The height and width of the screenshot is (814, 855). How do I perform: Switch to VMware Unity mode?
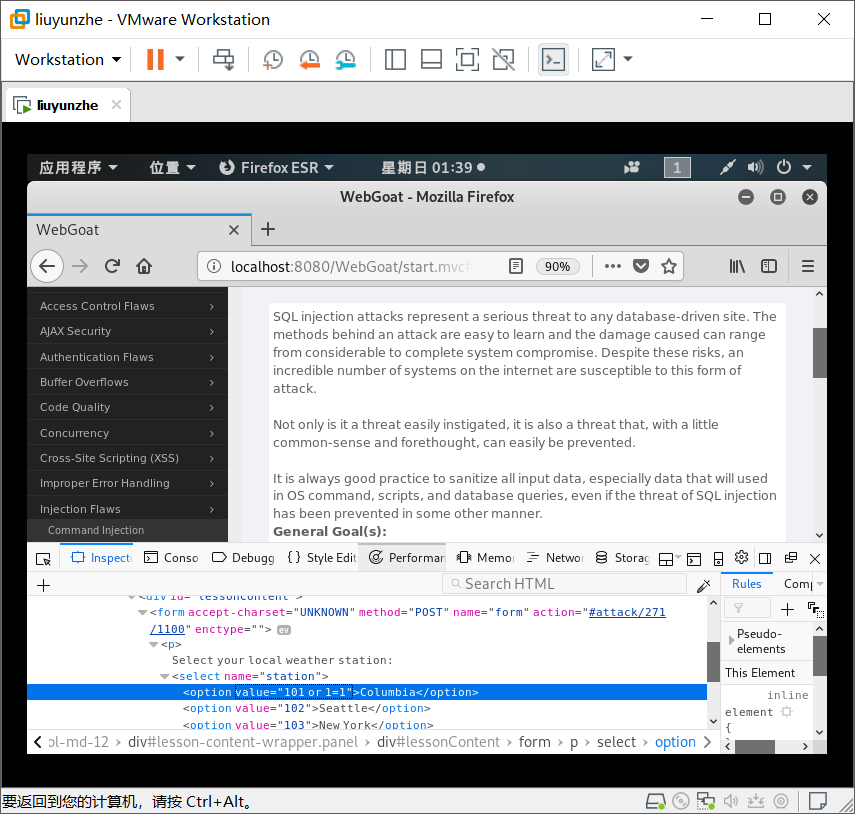pos(503,59)
